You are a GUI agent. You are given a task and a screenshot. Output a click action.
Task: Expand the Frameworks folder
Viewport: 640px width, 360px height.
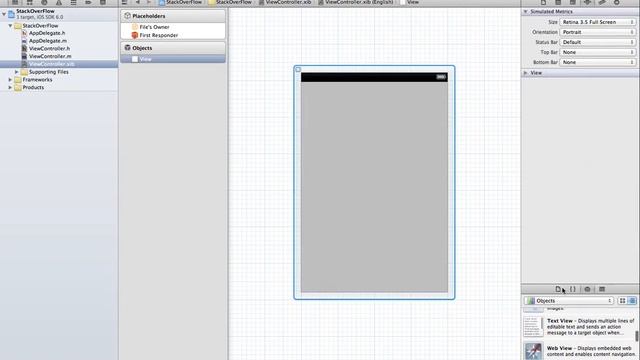(x=10, y=80)
